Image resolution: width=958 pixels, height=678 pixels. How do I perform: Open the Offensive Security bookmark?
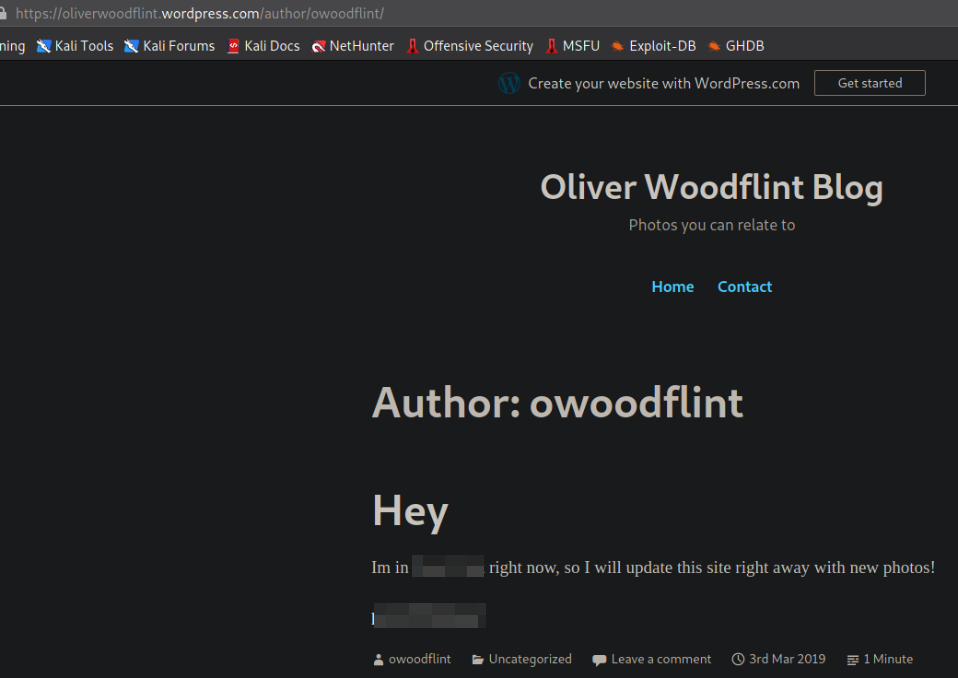(470, 46)
